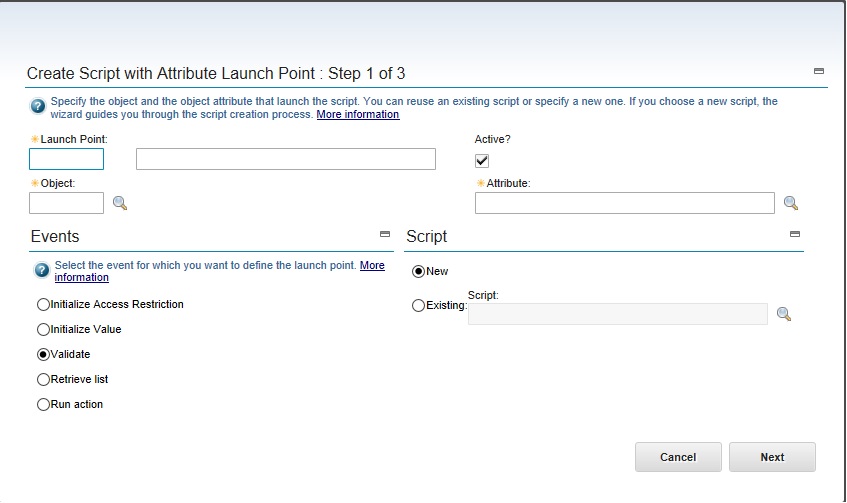Select the Initialize Access Restriction radio
The image size is (847, 503).
click(43, 304)
